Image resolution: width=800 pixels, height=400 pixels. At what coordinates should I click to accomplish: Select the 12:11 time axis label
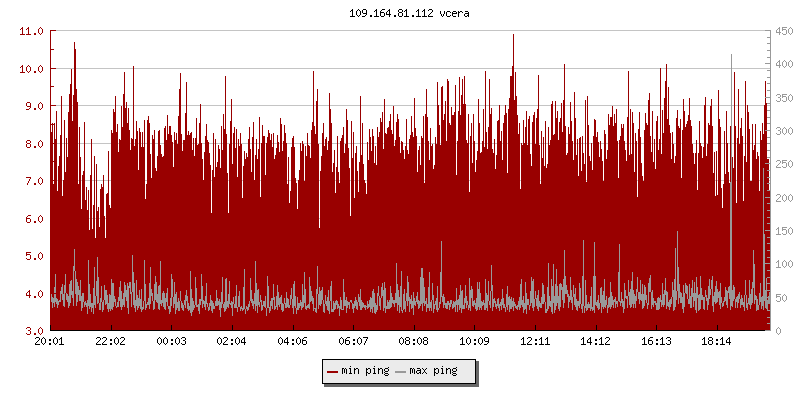pyautogui.click(x=534, y=341)
